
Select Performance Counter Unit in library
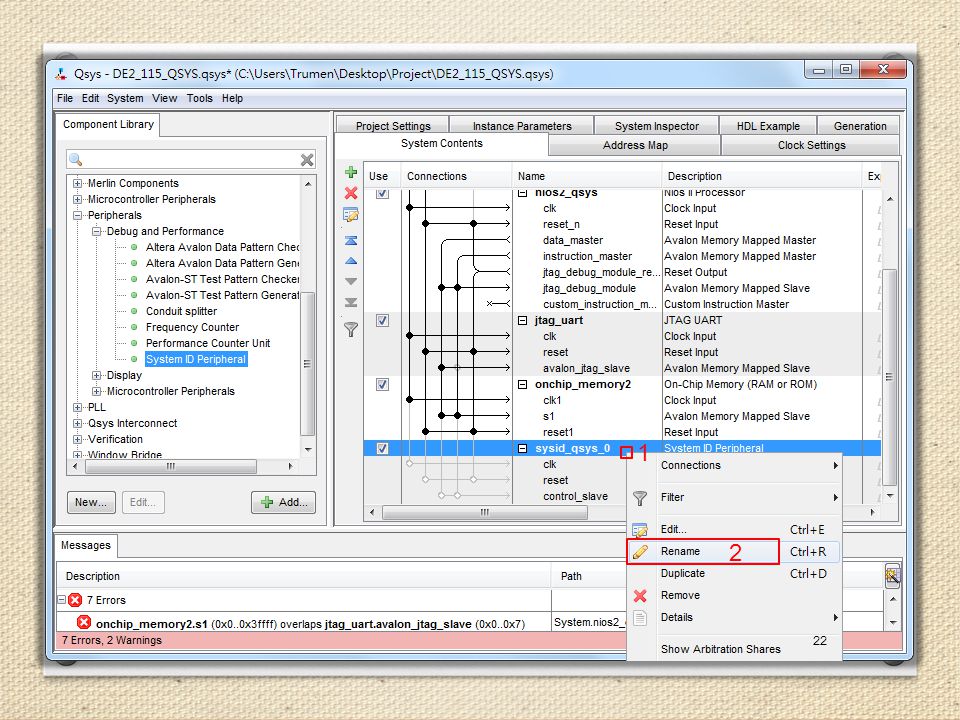[x=208, y=343]
